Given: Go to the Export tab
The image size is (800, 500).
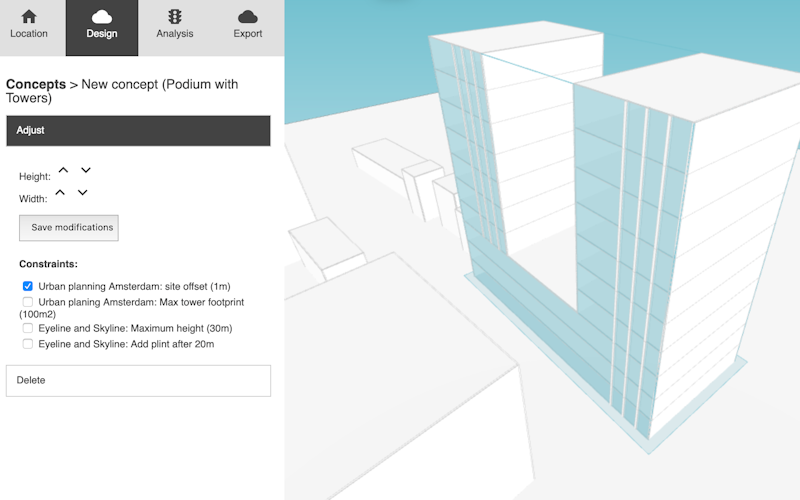Looking at the screenshot, I should 248,27.
